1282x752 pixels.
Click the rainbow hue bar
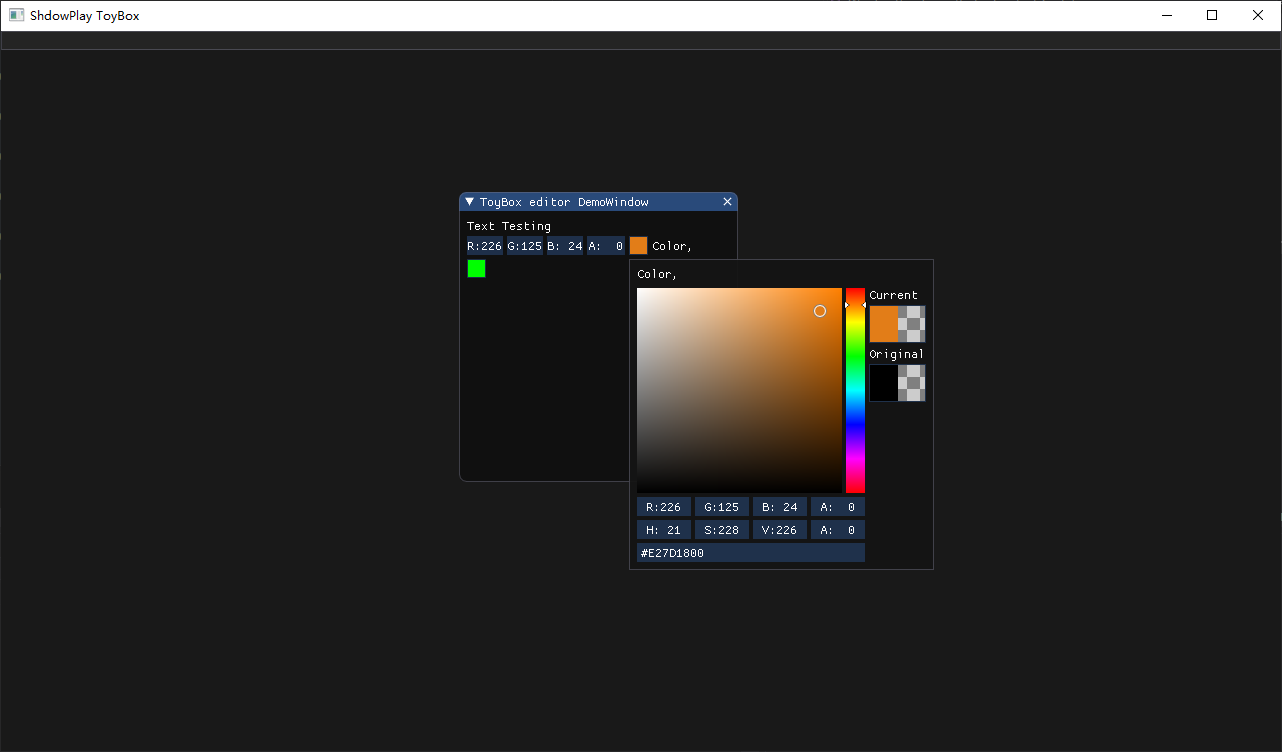click(x=855, y=390)
